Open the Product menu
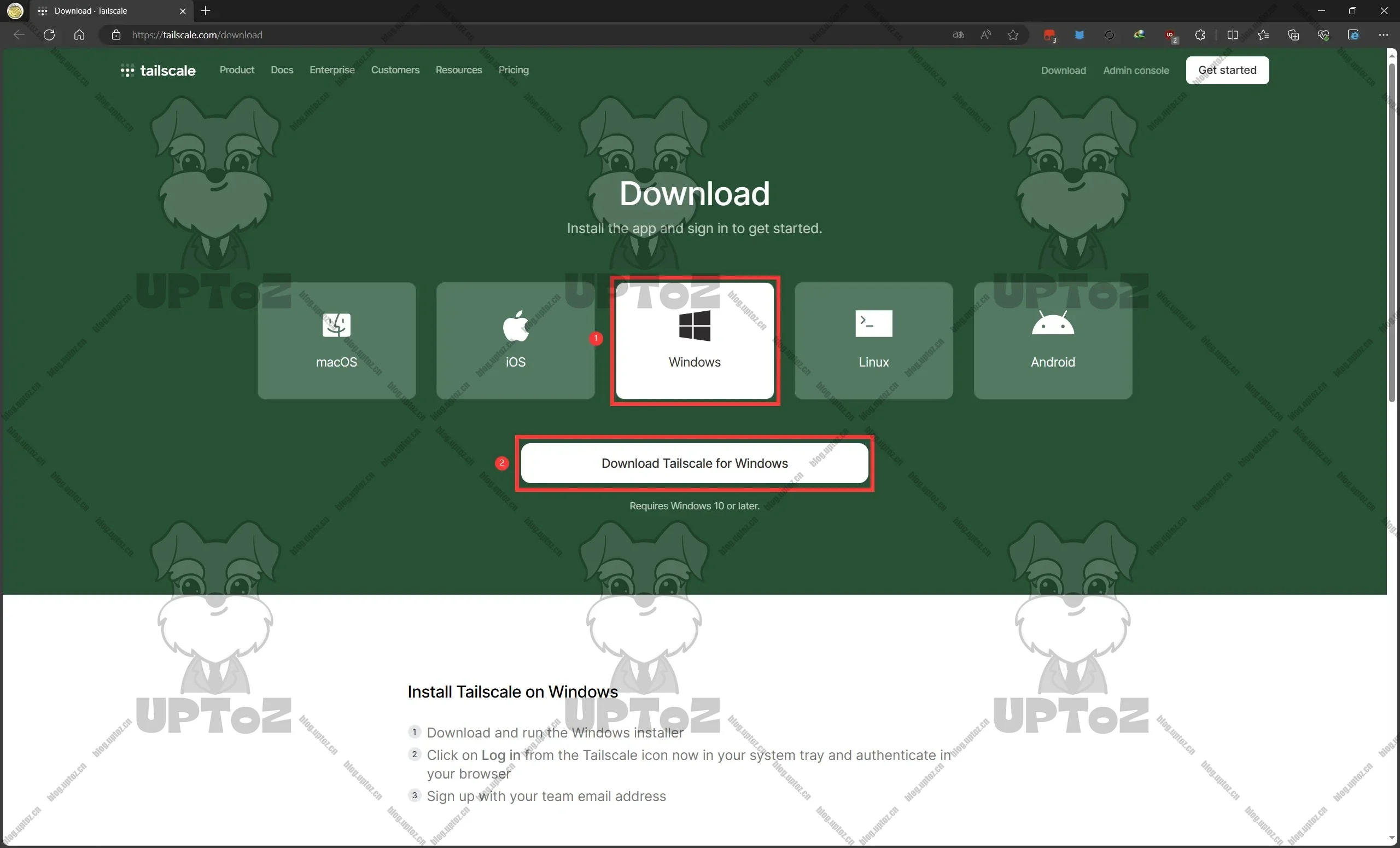The width and height of the screenshot is (1400, 848). coord(237,70)
